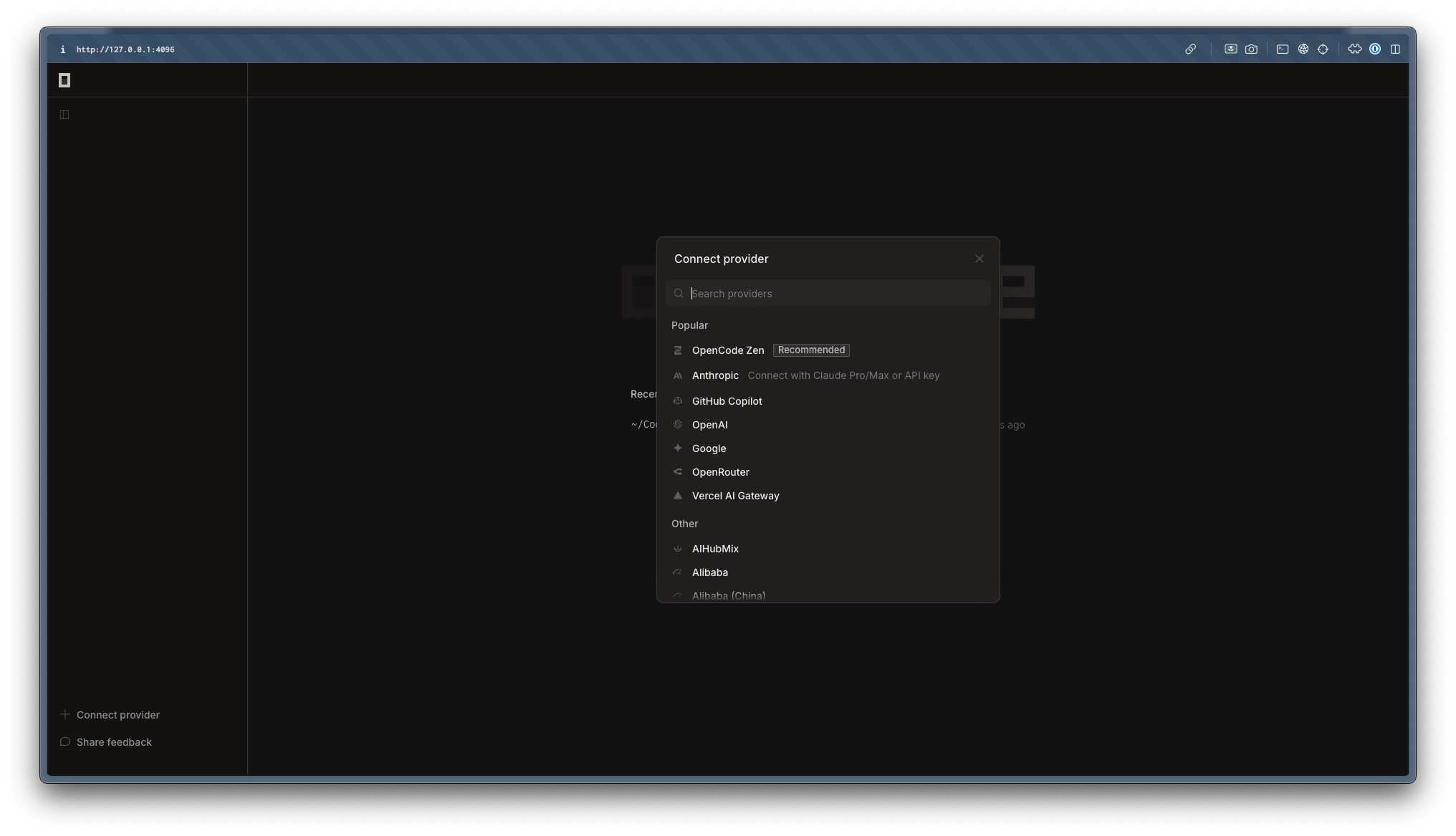Open the extensions puzzle piece icon

pyautogui.click(x=1354, y=49)
